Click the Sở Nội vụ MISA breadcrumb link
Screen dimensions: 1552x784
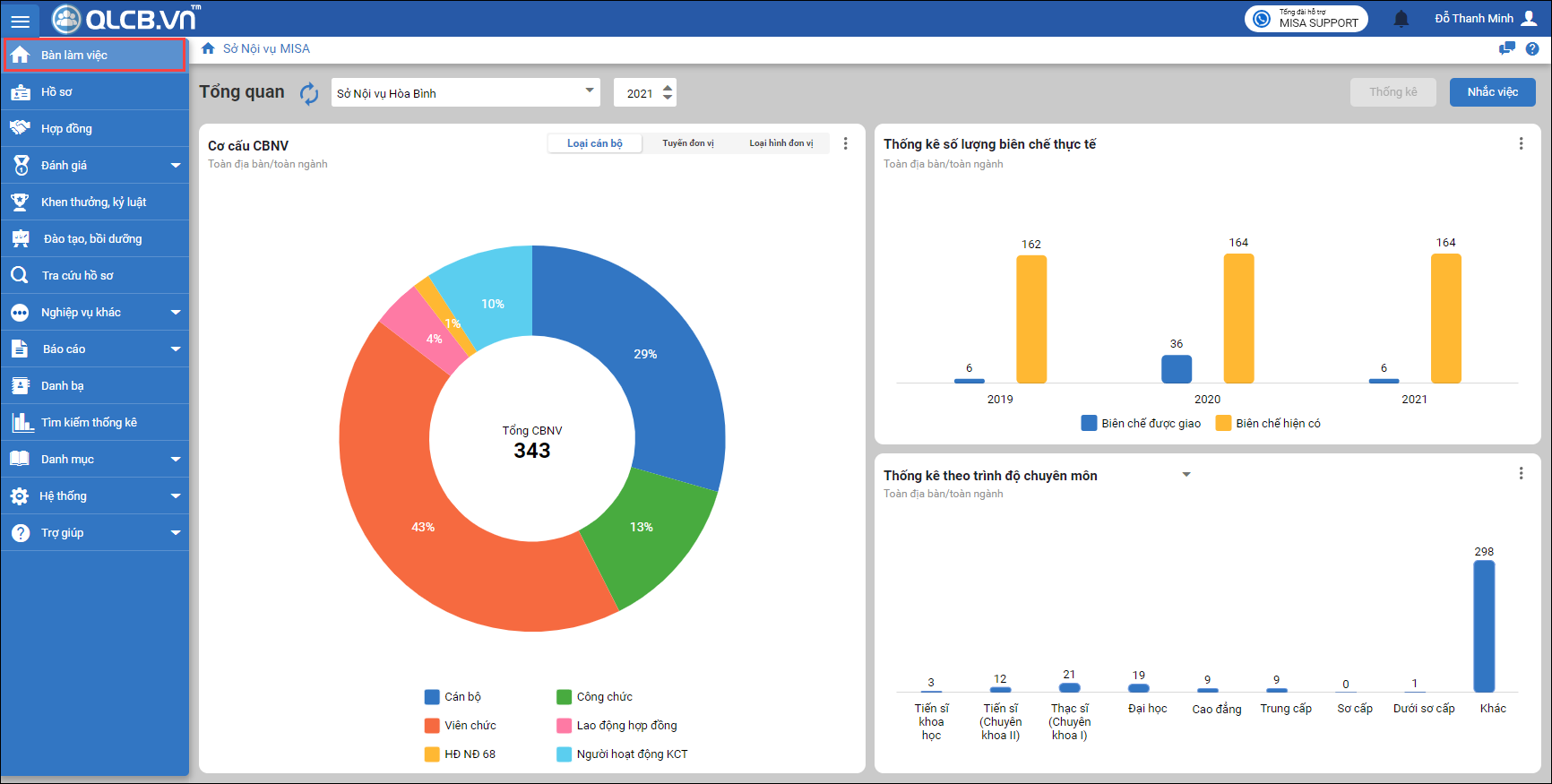266,48
